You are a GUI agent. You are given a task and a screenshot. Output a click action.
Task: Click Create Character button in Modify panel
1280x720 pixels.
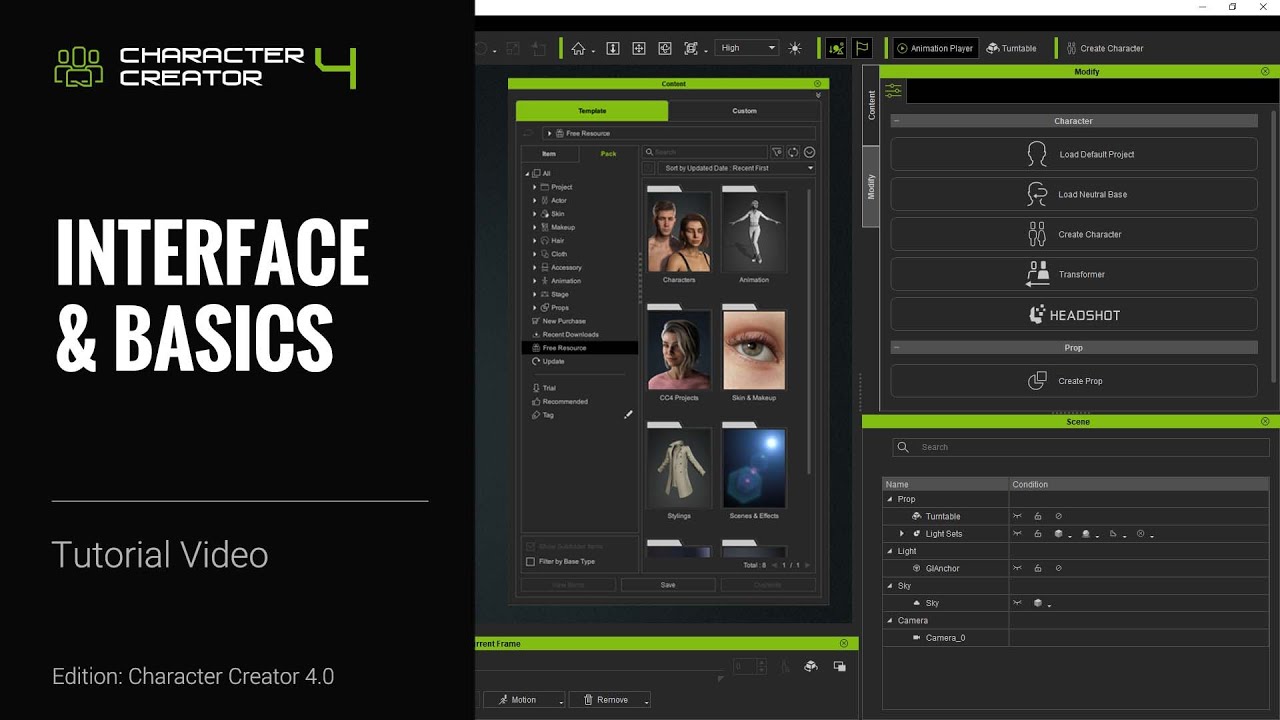[1074, 234]
